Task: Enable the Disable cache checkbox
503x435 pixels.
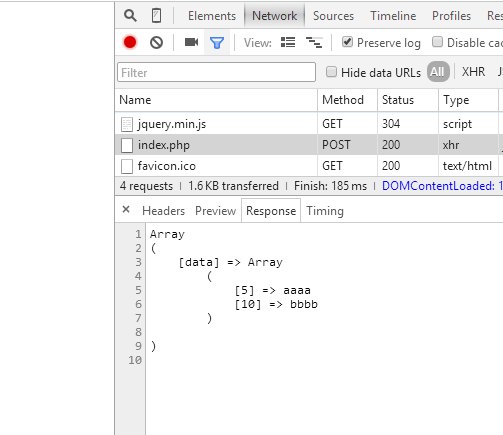Action: (437, 42)
